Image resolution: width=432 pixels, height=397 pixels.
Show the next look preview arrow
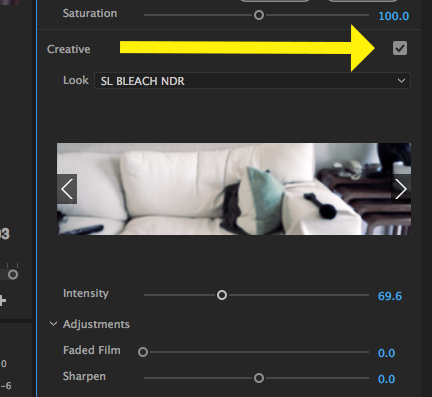coord(401,189)
